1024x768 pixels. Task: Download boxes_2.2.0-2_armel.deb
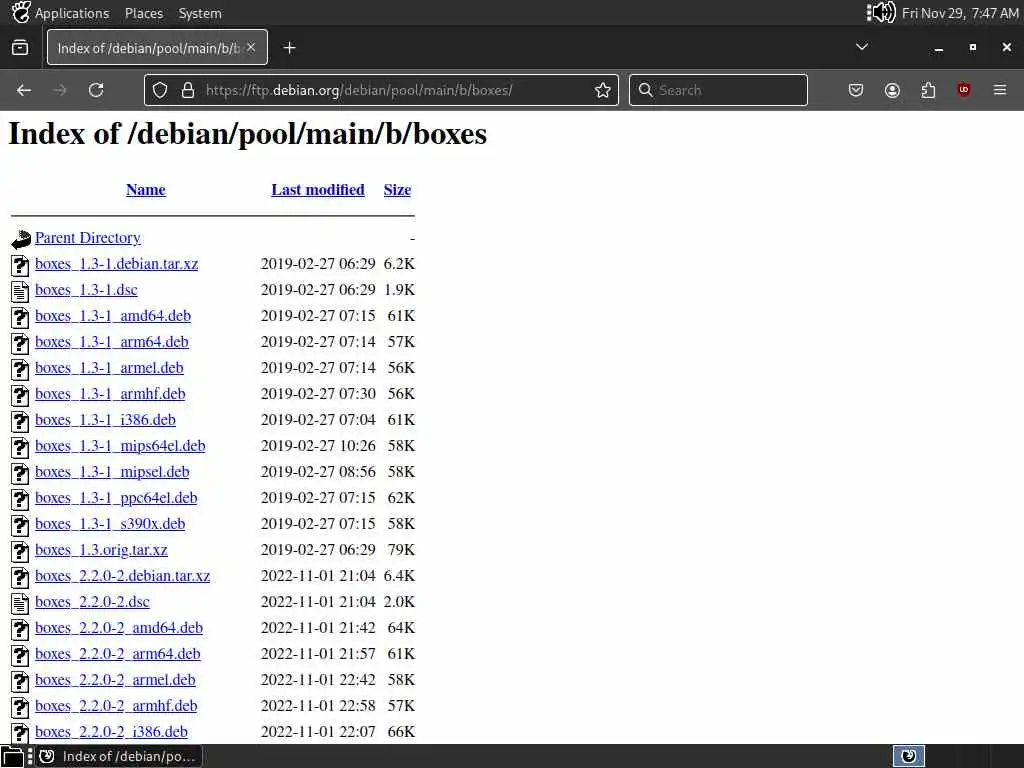(115, 680)
